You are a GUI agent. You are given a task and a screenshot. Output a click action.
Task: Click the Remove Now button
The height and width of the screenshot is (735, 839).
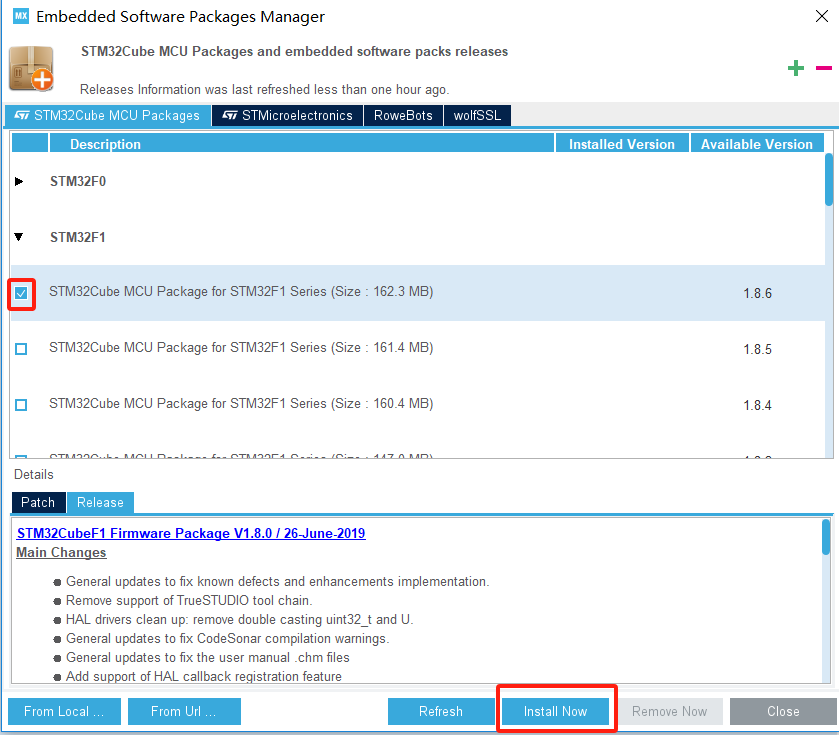click(x=669, y=711)
